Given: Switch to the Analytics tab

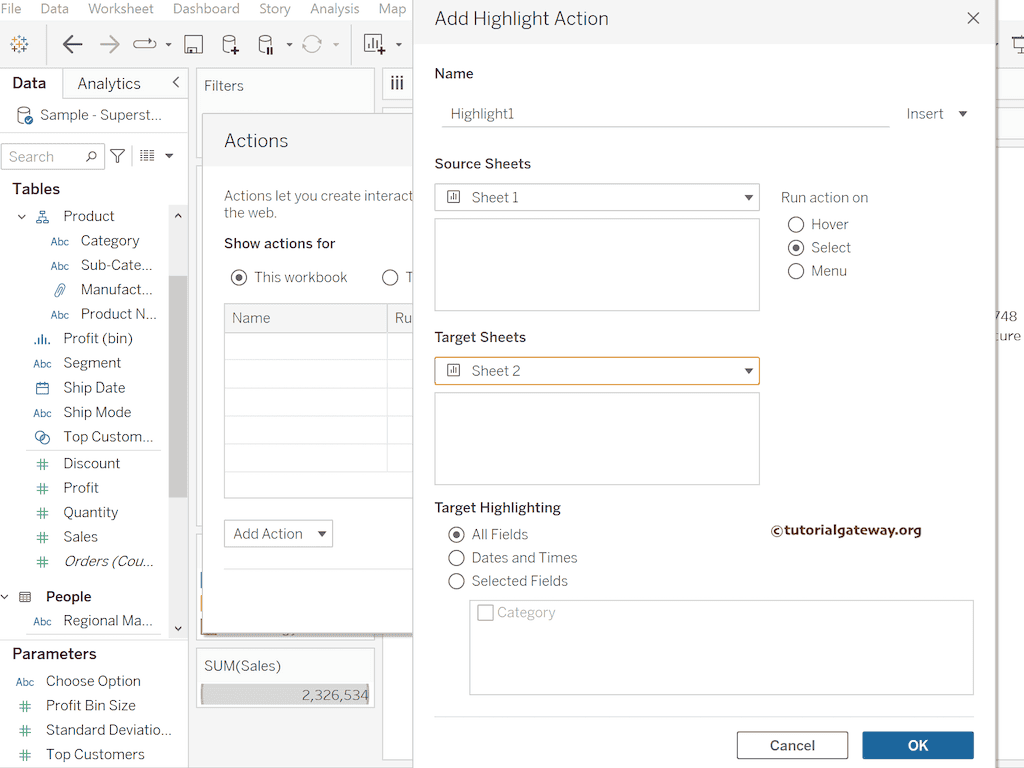Looking at the screenshot, I should click(109, 84).
